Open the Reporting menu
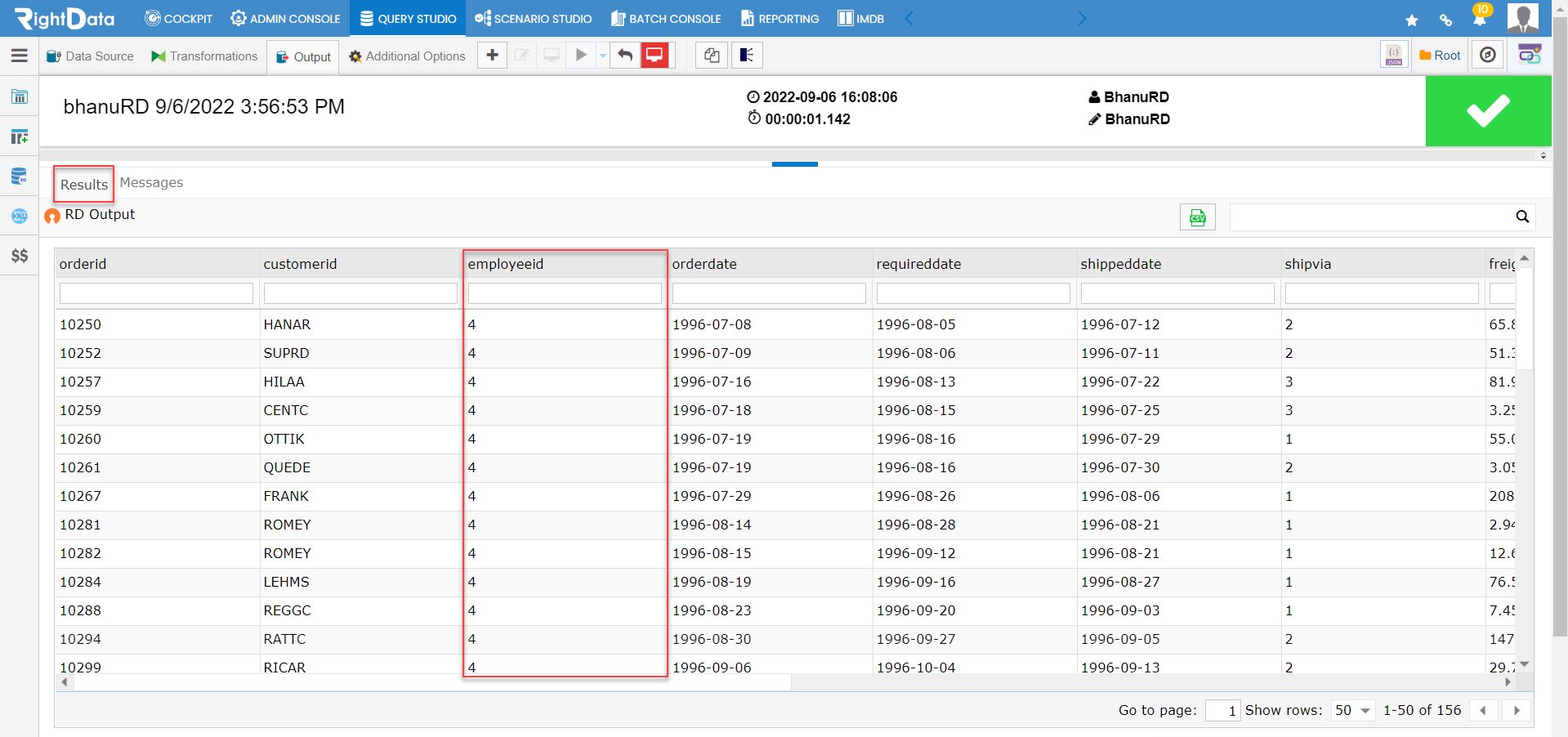The height and width of the screenshot is (737, 1568). pos(780,18)
